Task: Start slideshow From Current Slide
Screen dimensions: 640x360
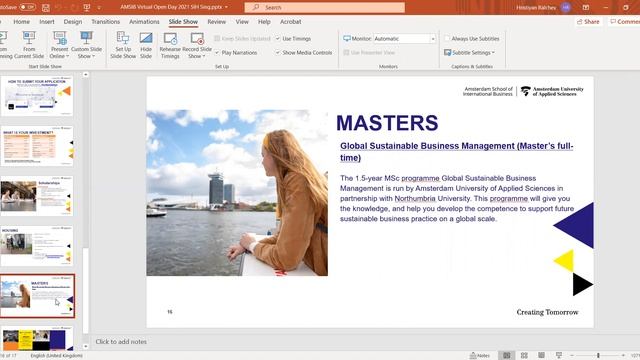Action: 29,45
